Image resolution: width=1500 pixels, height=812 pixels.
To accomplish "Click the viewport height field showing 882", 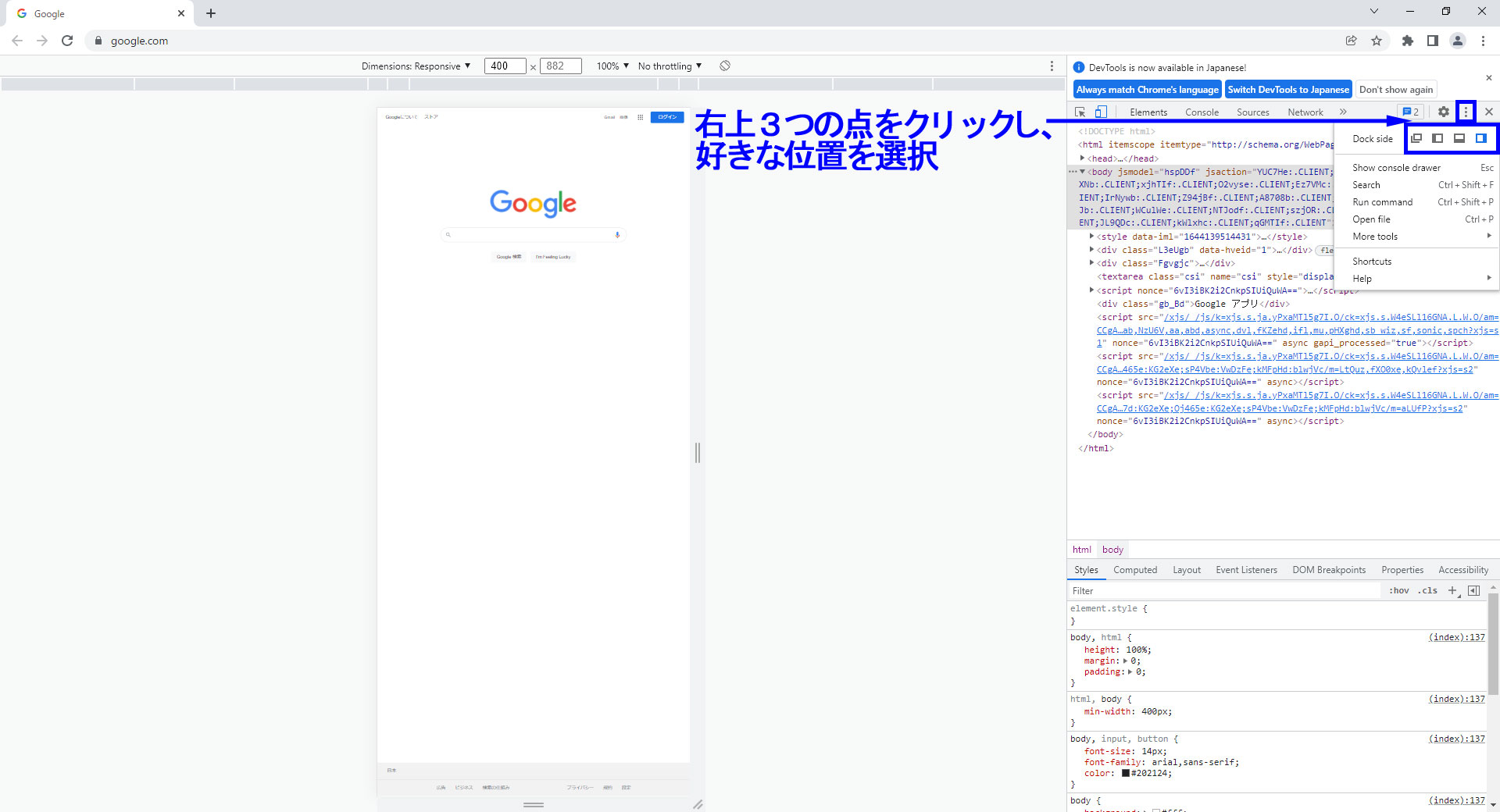I will (561, 66).
